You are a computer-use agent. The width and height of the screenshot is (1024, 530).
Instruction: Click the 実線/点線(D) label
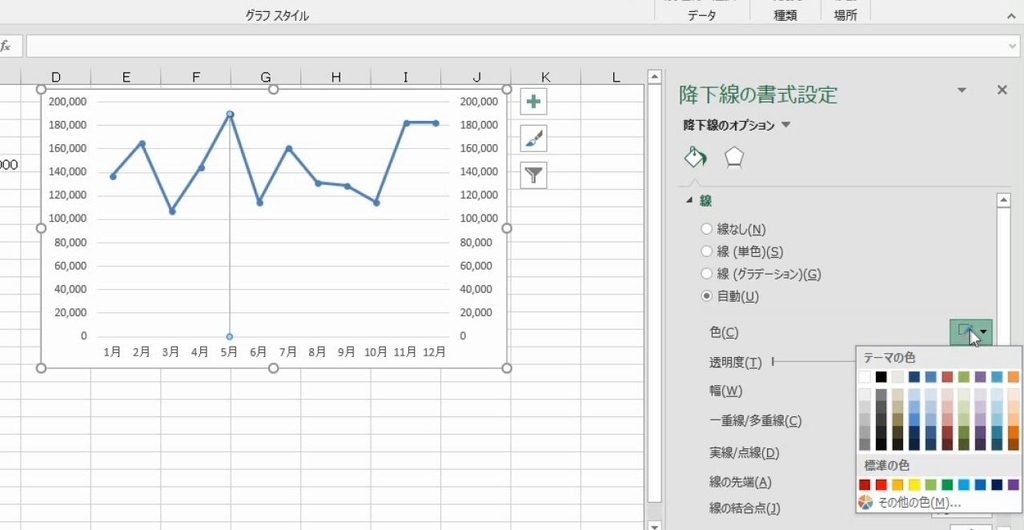click(x=744, y=452)
